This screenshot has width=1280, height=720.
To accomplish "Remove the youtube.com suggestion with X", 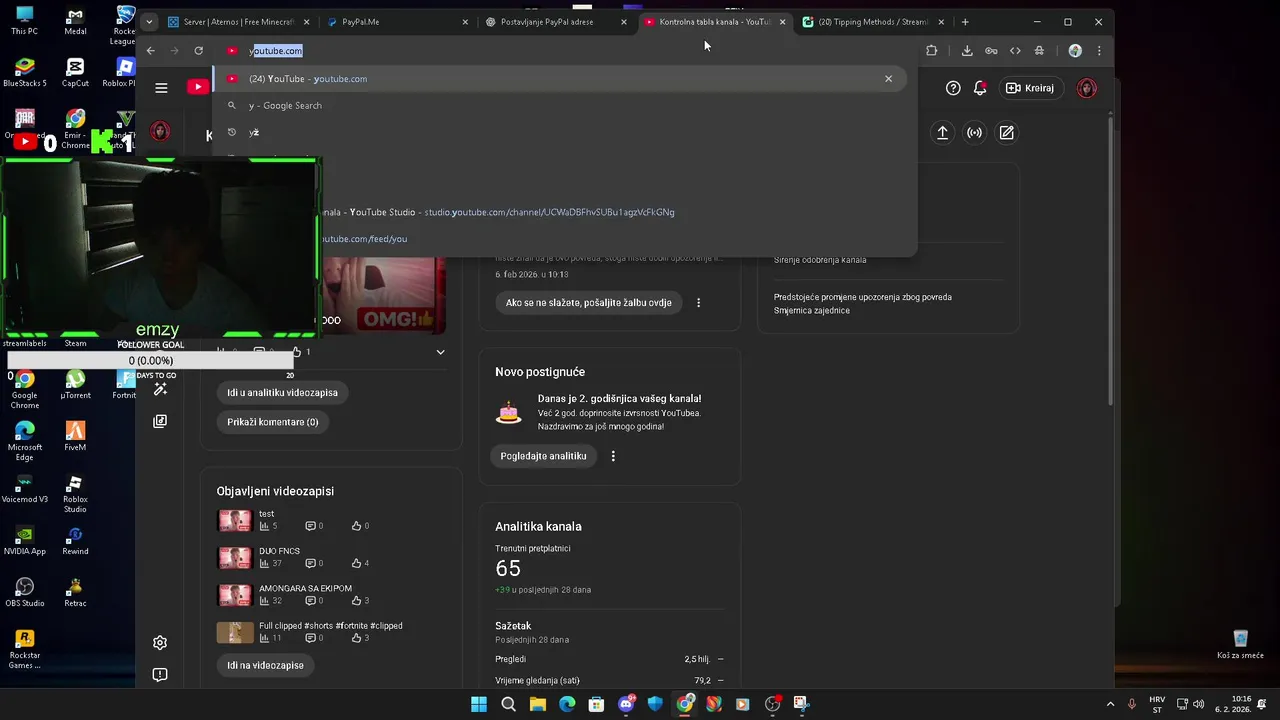I will pyautogui.click(x=888, y=79).
